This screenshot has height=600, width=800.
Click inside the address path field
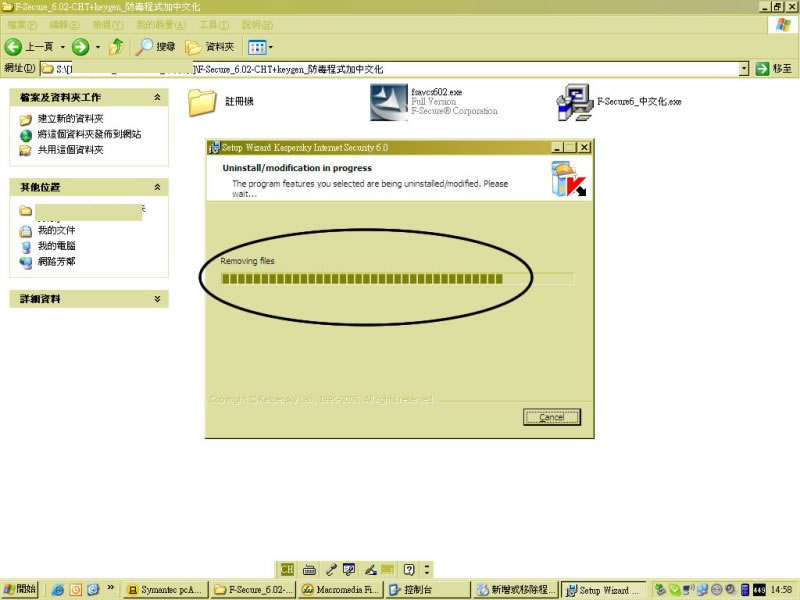[x=392, y=69]
